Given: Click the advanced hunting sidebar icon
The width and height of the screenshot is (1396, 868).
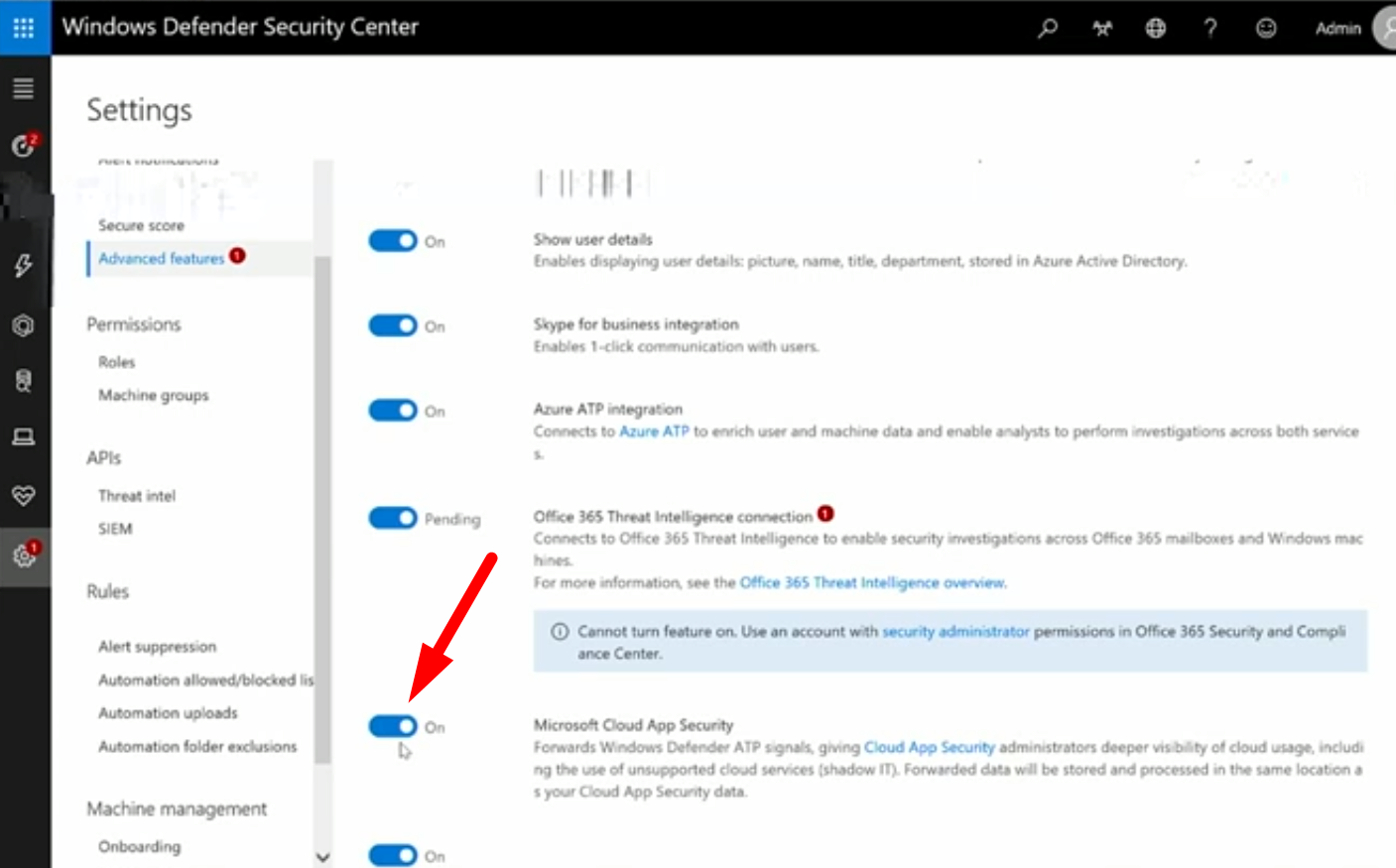Looking at the screenshot, I should [24, 381].
